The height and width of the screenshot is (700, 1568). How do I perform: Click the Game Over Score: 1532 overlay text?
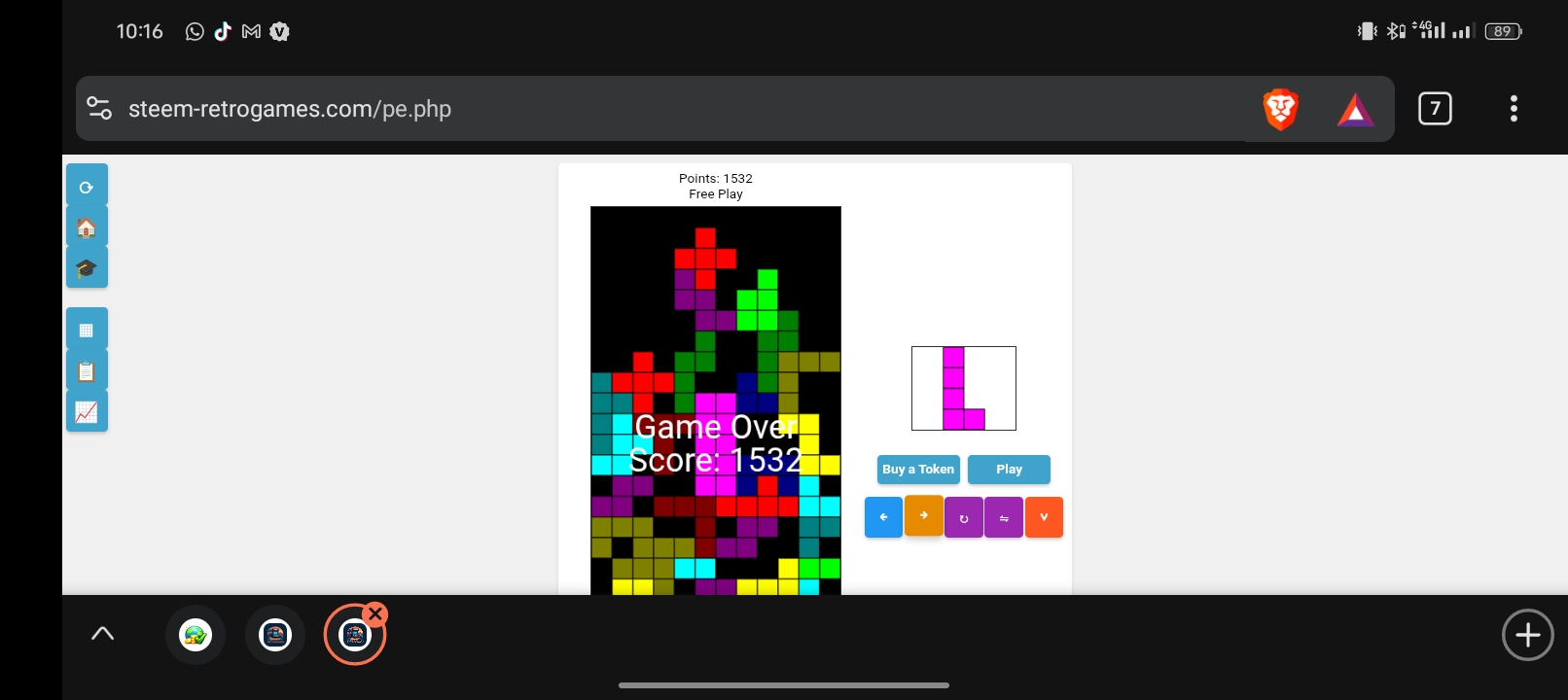coord(716,443)
